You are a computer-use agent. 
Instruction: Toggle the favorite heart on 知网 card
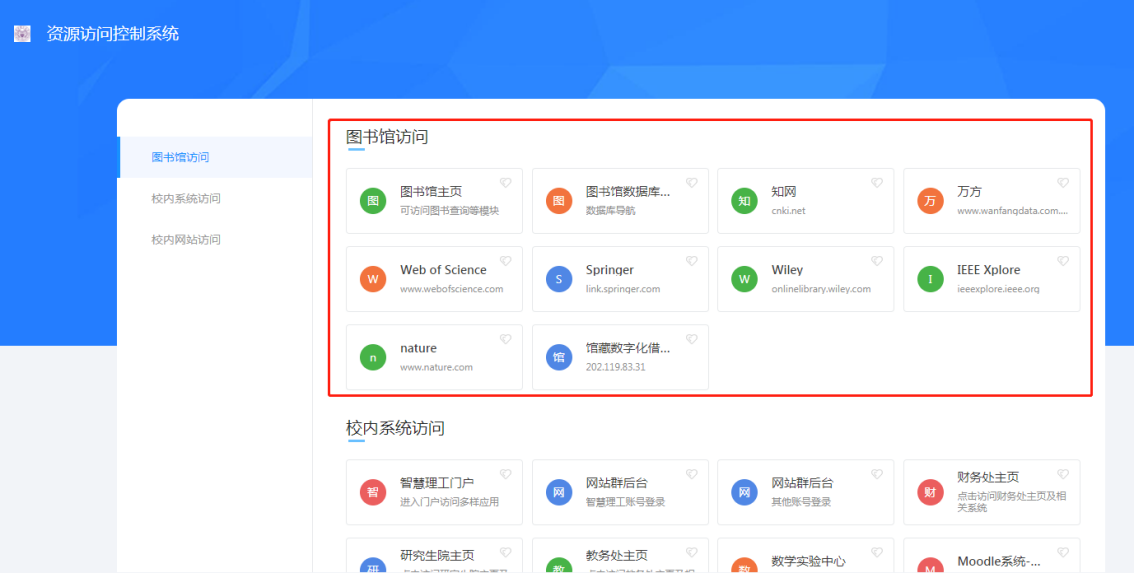coord(877,183)
